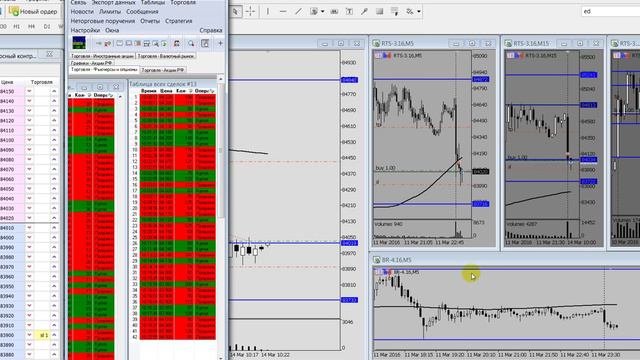The width and height of the screenshot is (640, 360).
Task: Click the dark blue QUIK logo icon
Action: point(79,43)
